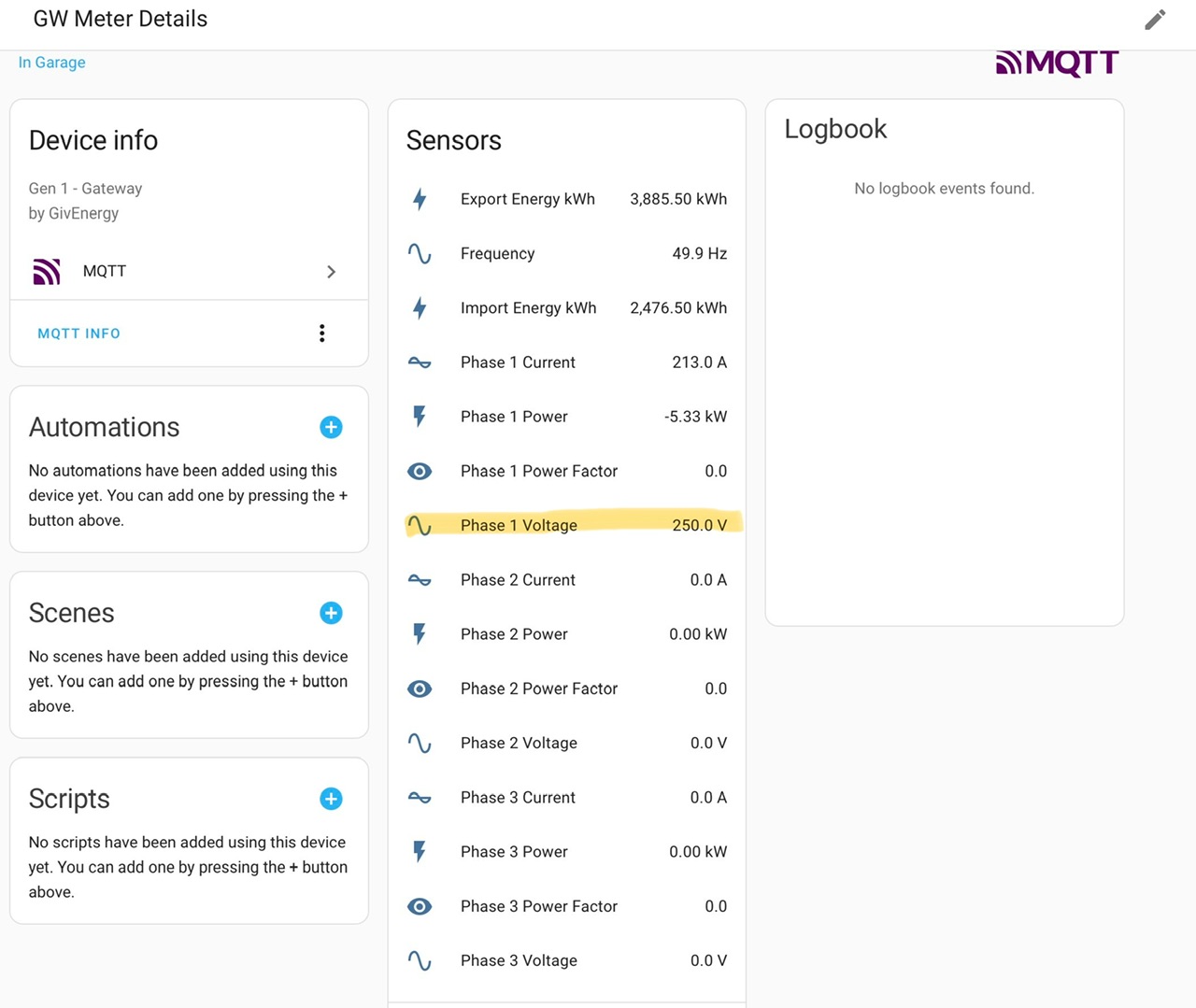Screen dimensions: 1196x1008
Task: Click the Device info card heading
Action: [x=93, y=140]
